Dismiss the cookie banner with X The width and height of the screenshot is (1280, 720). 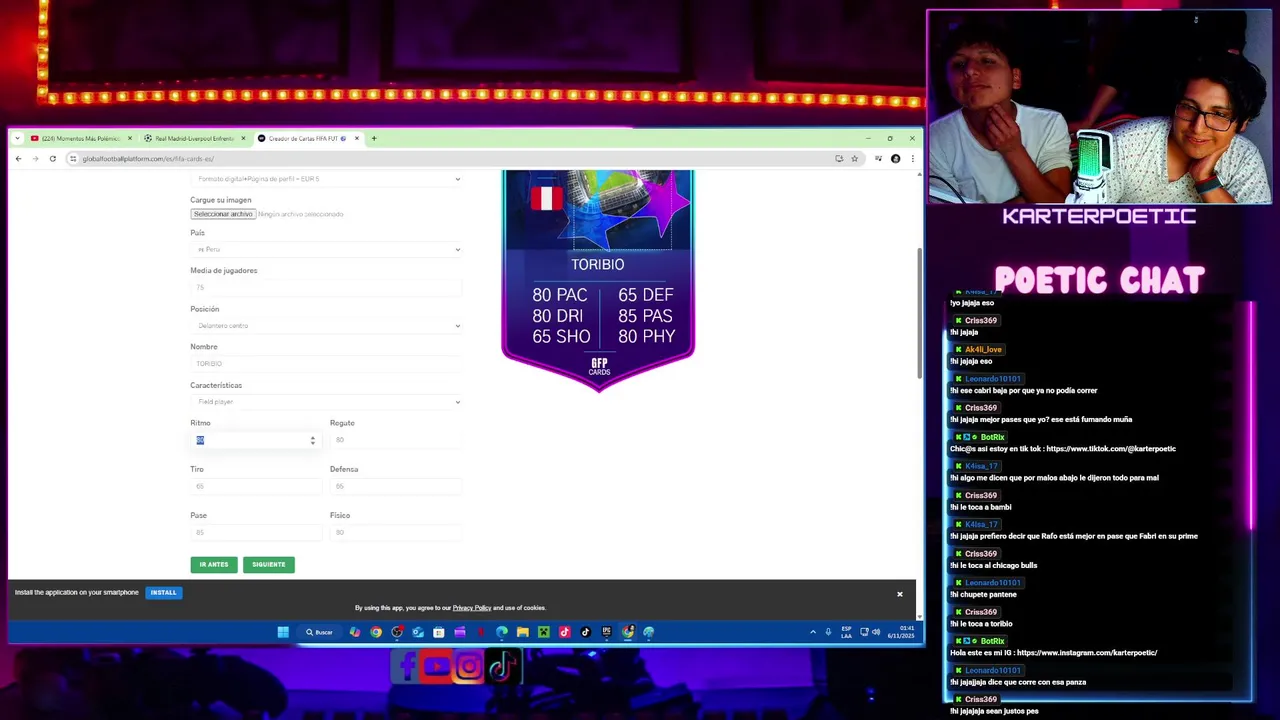pyautogui.click(x=899, y=594)
